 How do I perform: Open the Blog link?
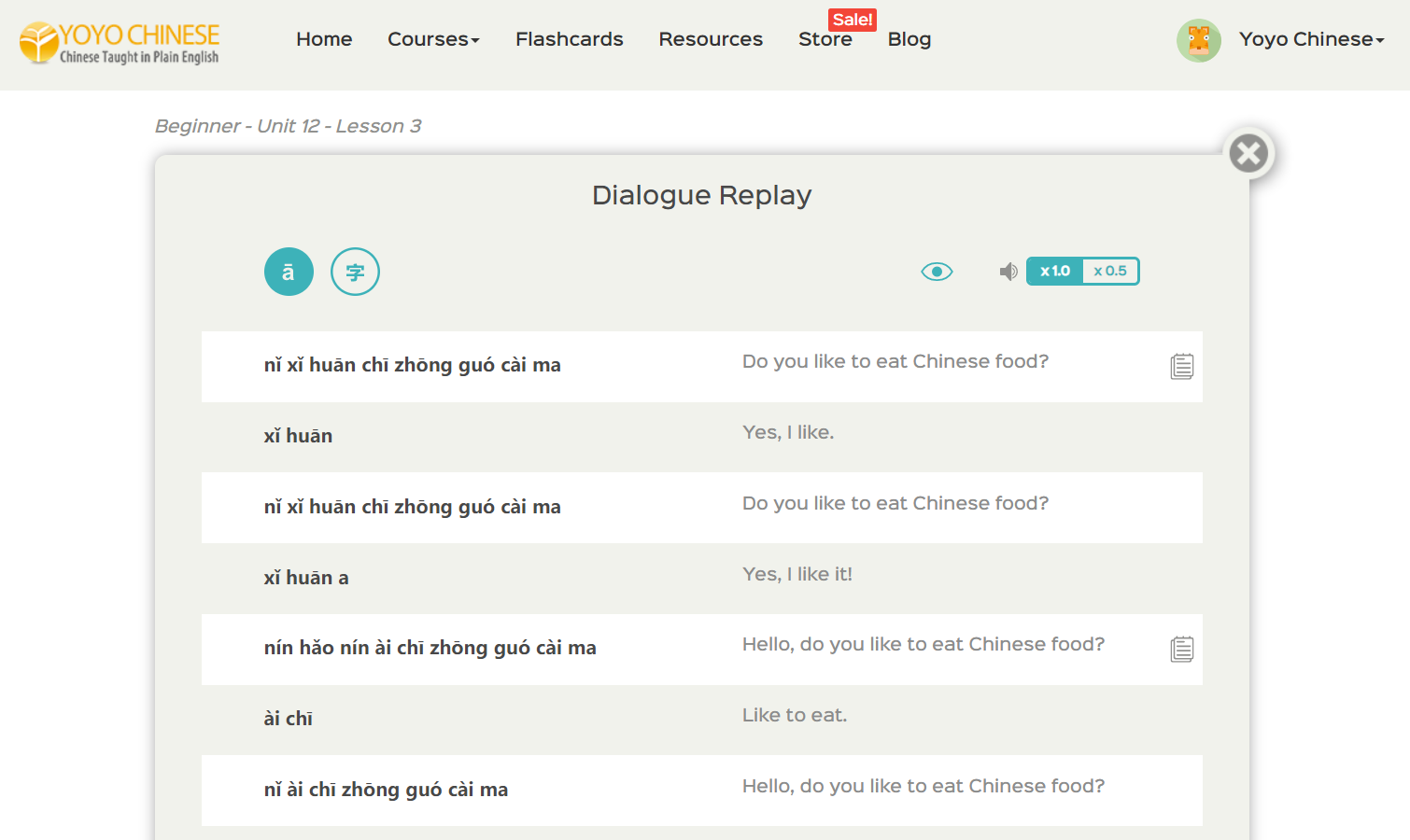909,39
